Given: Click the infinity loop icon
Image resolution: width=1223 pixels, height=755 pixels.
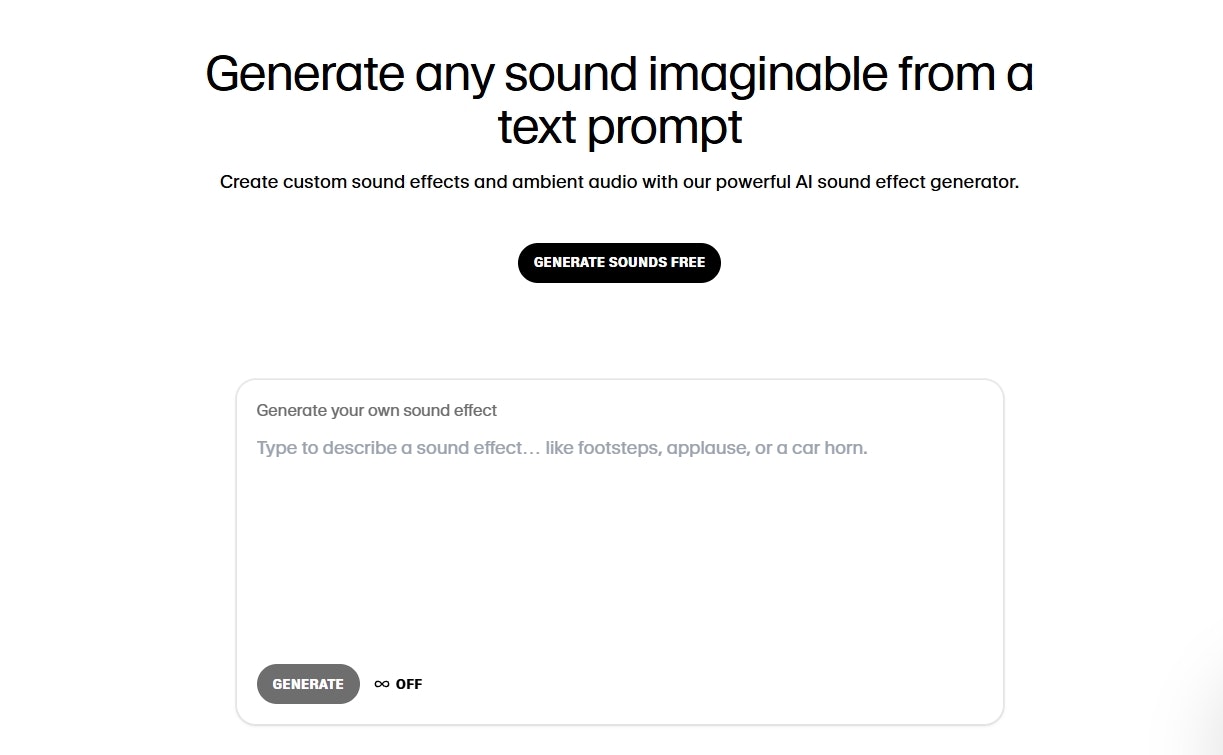Looking at the screenshot, I should click(382, 684).
